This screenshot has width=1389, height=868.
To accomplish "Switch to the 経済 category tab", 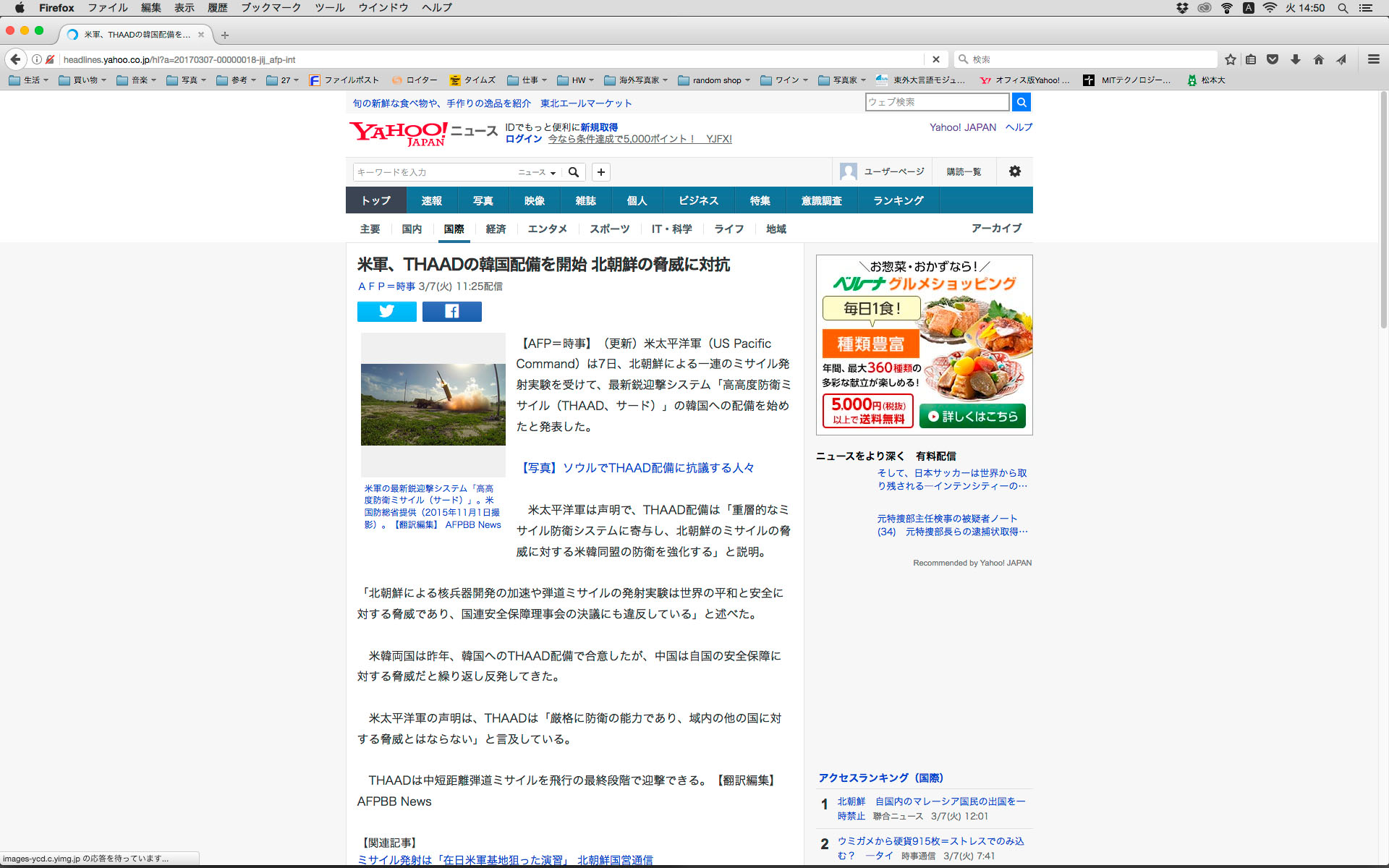I will 496,229.
